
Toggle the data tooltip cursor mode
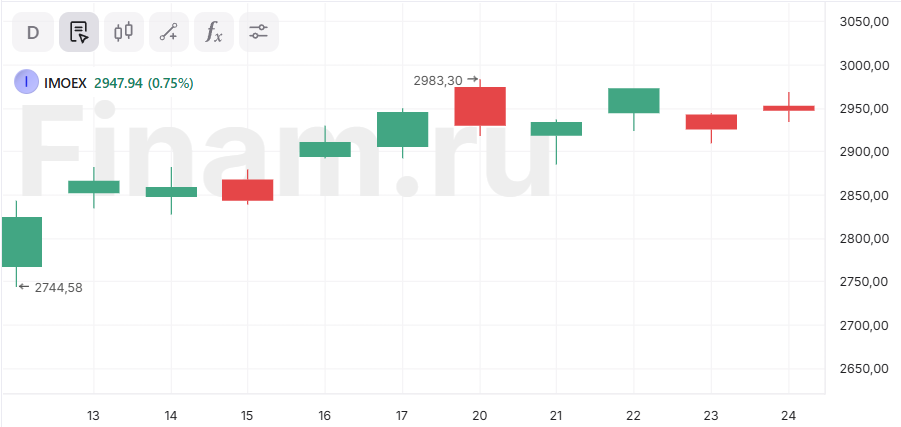pos(79,32)
